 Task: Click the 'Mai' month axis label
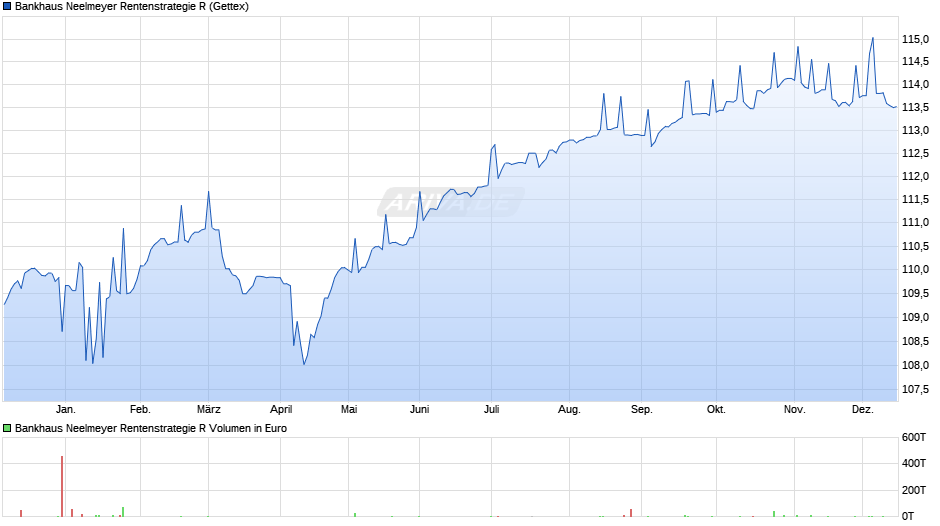[349, 410]
